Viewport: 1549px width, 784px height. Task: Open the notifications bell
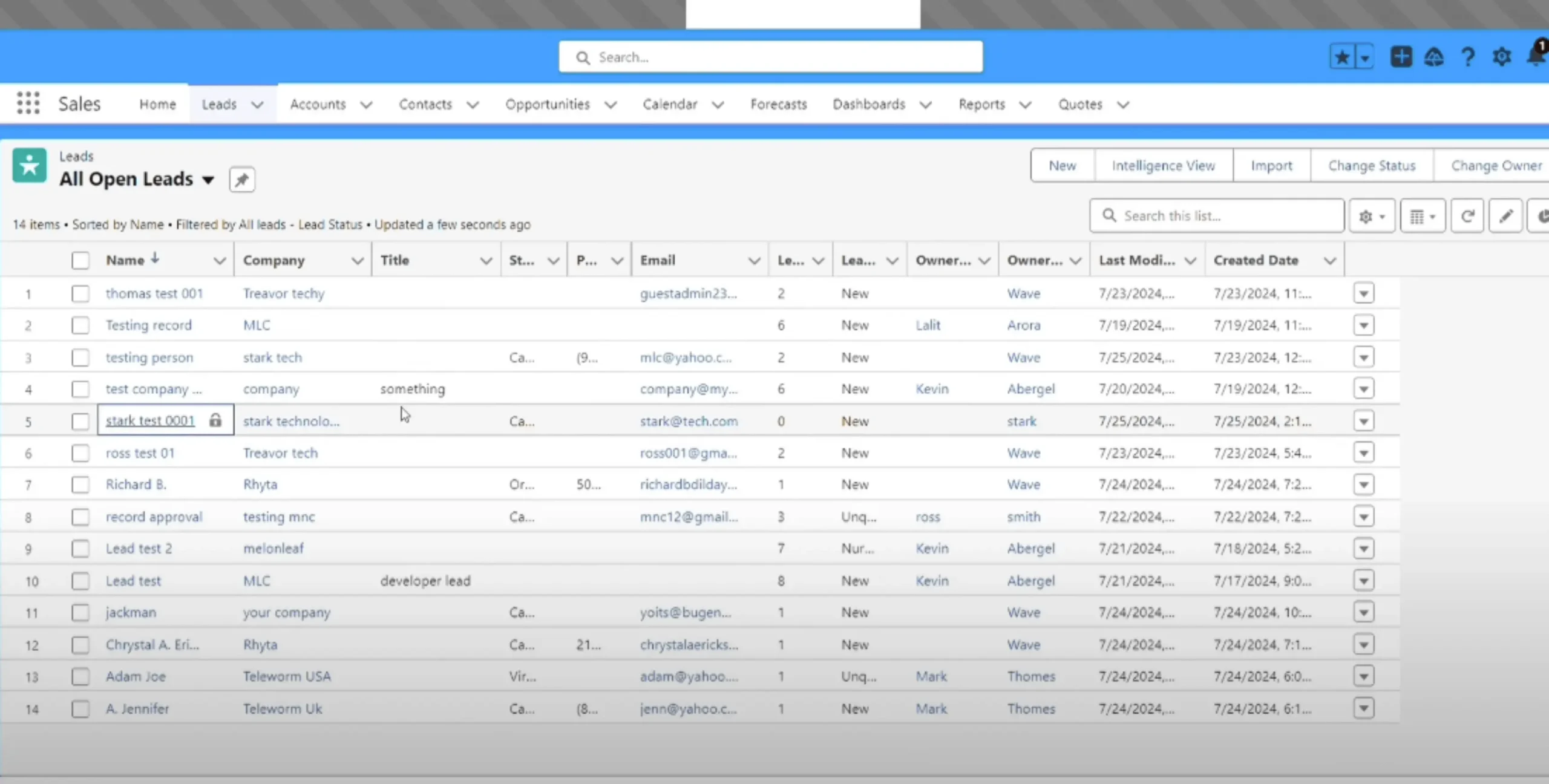pyautogui.click(x=1536, y=57)
